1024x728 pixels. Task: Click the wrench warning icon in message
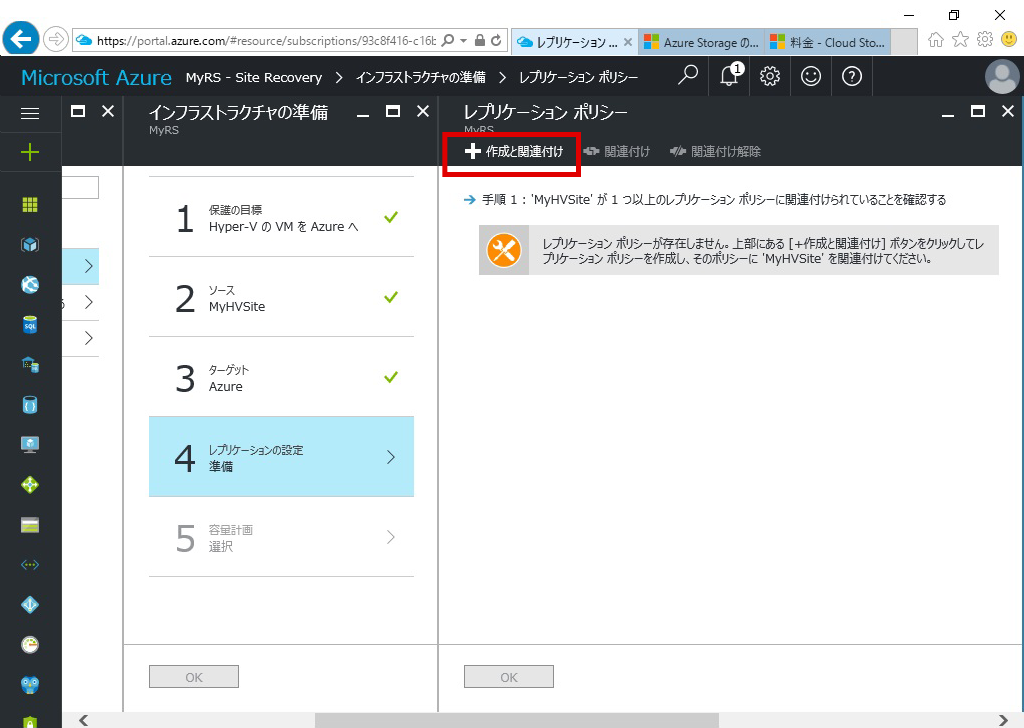504,250
